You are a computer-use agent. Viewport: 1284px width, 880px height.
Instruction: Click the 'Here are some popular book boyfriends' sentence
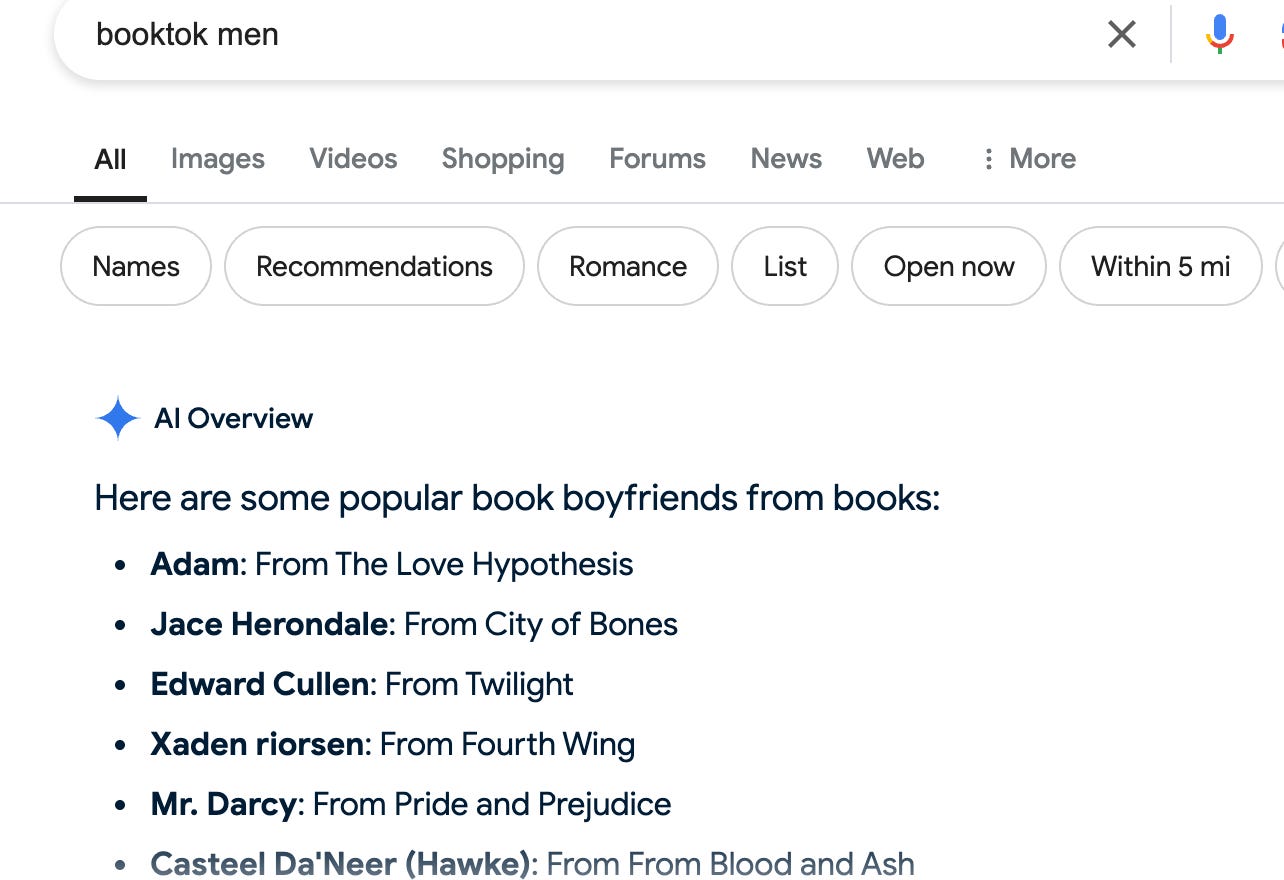coord(517,497)
